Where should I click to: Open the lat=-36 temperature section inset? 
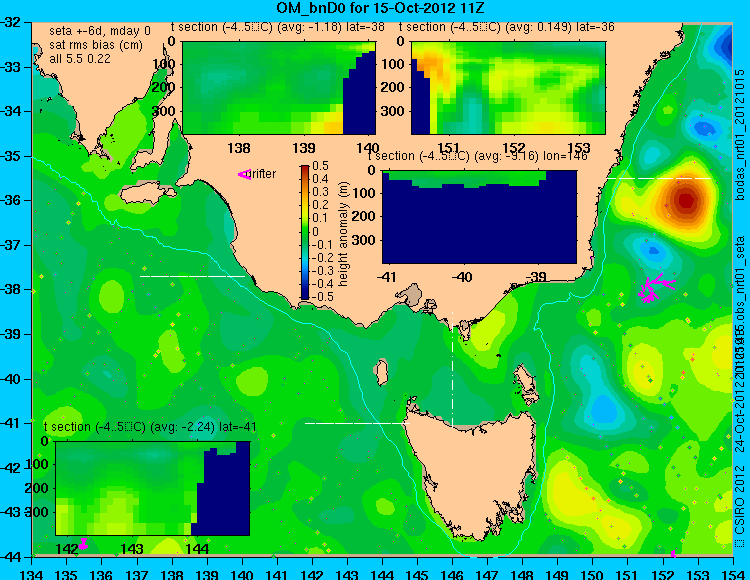pos(508,88)
